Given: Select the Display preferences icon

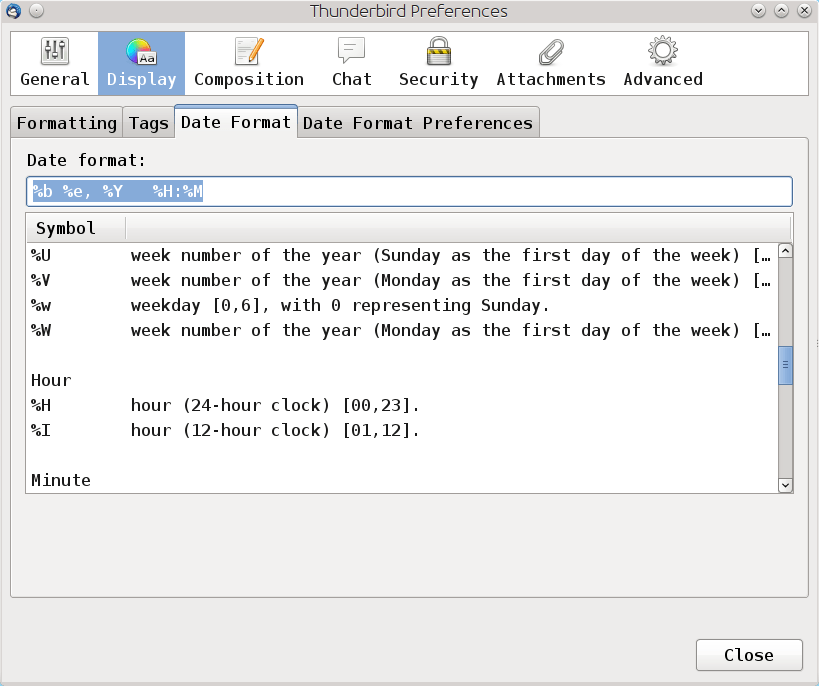Looking at the screenshot, I should tap(140, 62).
